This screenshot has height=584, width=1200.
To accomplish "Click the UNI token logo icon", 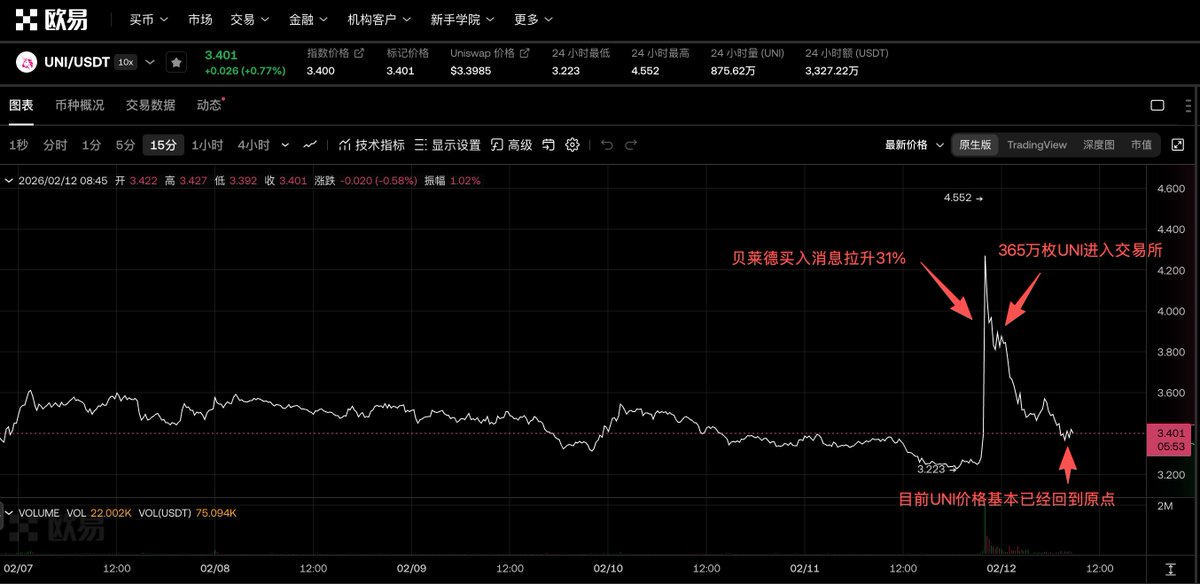I will (27, 62).
